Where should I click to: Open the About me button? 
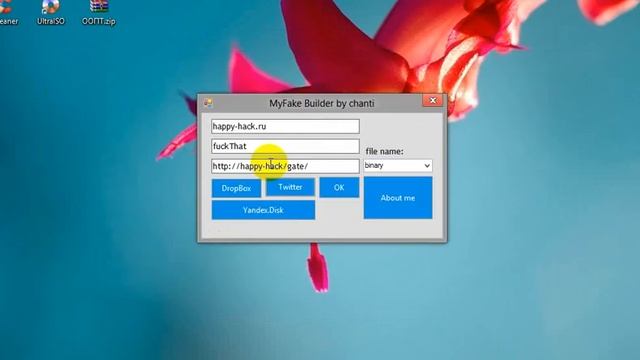coord(398,198)
